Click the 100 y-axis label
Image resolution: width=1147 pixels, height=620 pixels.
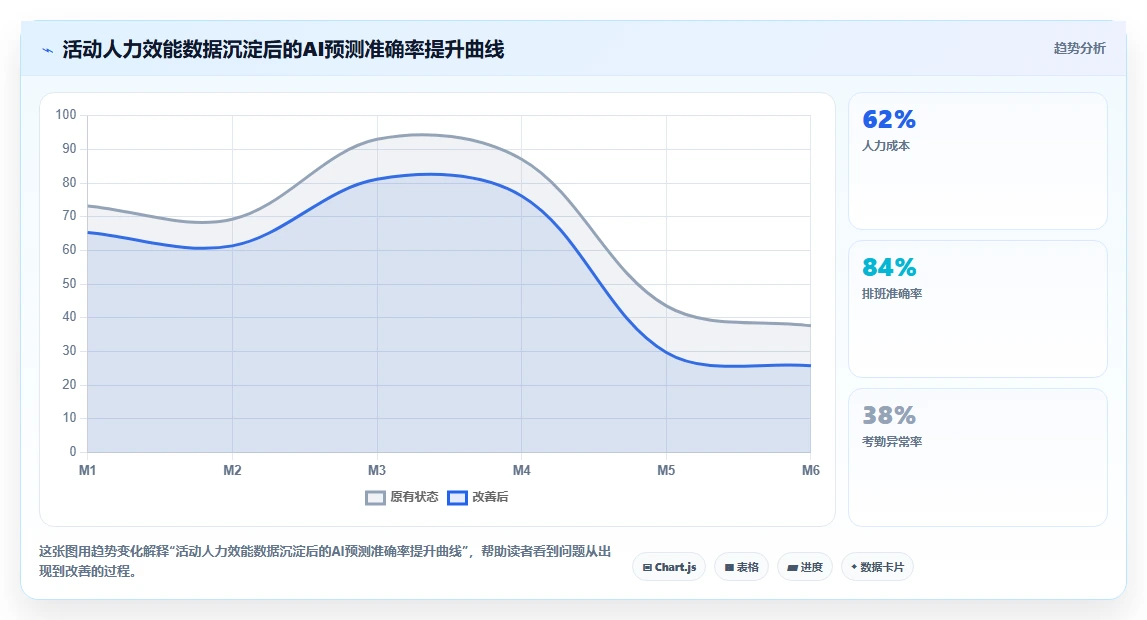coord(66,115)
